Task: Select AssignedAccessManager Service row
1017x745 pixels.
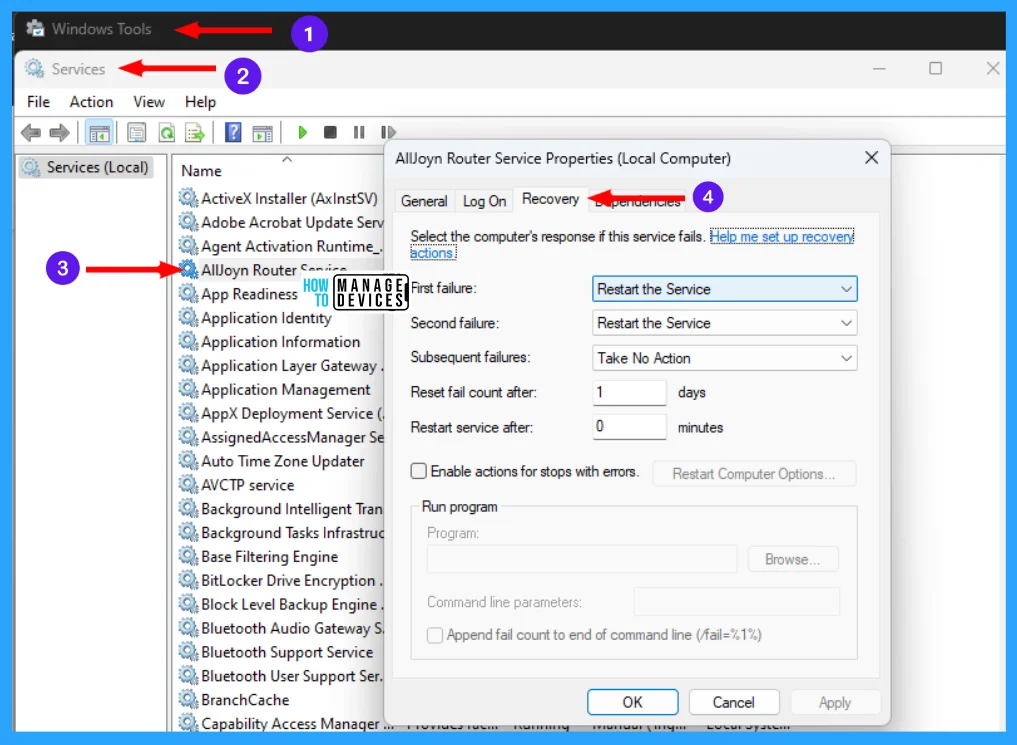Action: [281, 437]
